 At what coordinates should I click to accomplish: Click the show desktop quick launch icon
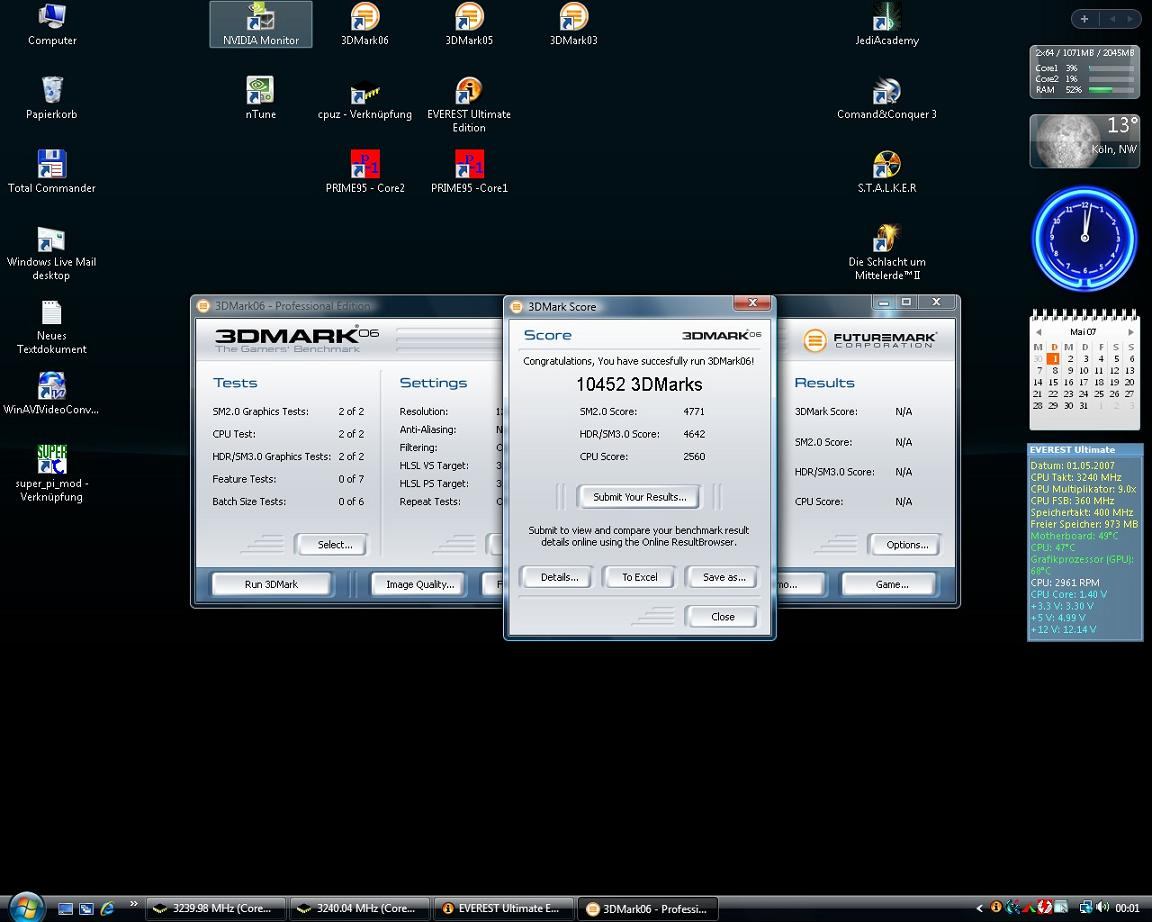point(65,909)
